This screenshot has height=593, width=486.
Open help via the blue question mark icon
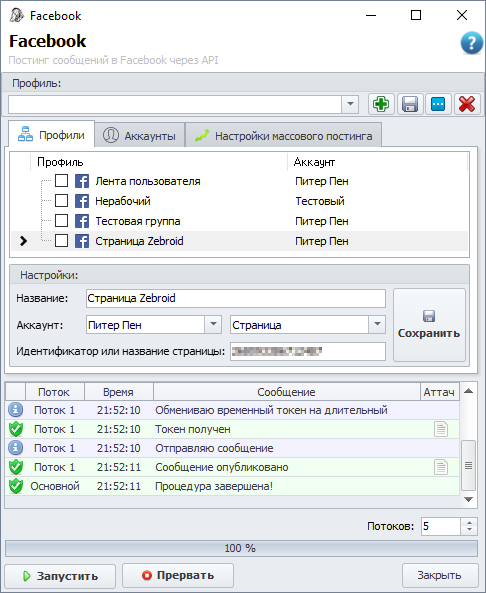coord(471,43)
